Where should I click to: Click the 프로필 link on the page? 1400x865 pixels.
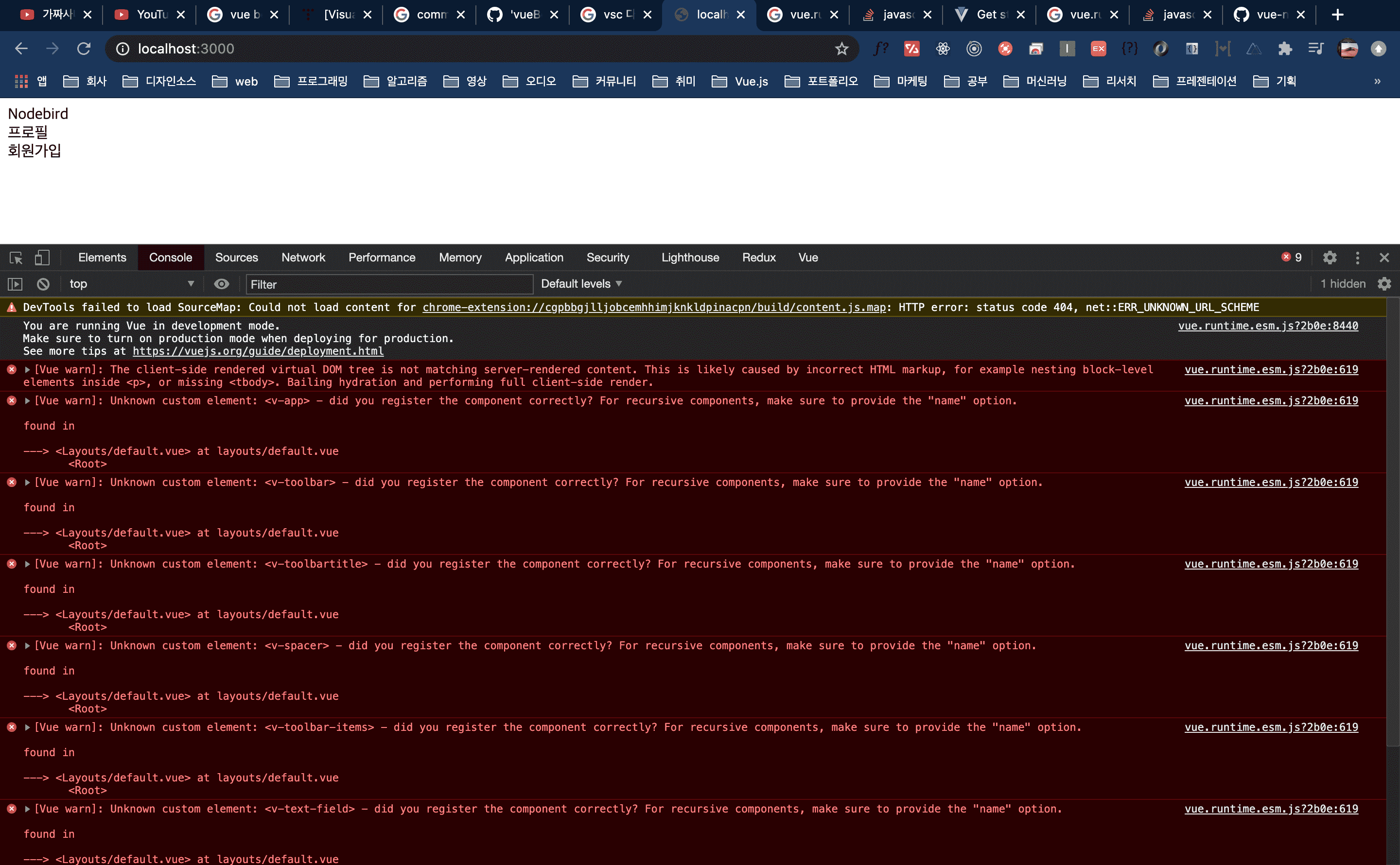click(x=27, y=132)
